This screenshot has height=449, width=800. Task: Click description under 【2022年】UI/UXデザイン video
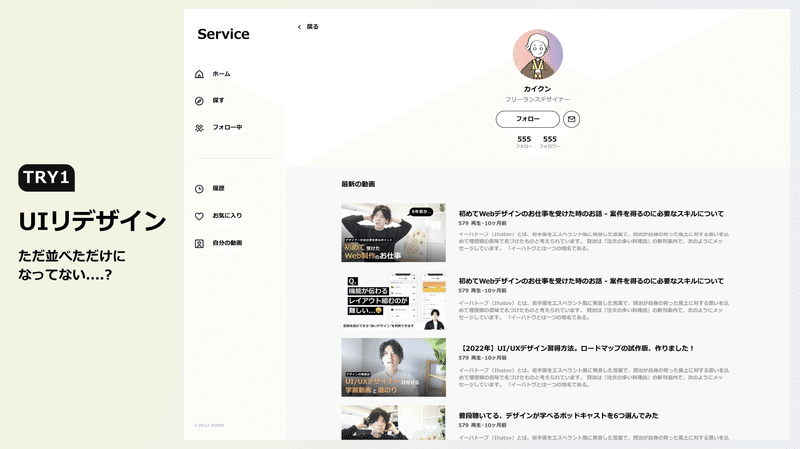pyautogui.click(x=593, y=378)
